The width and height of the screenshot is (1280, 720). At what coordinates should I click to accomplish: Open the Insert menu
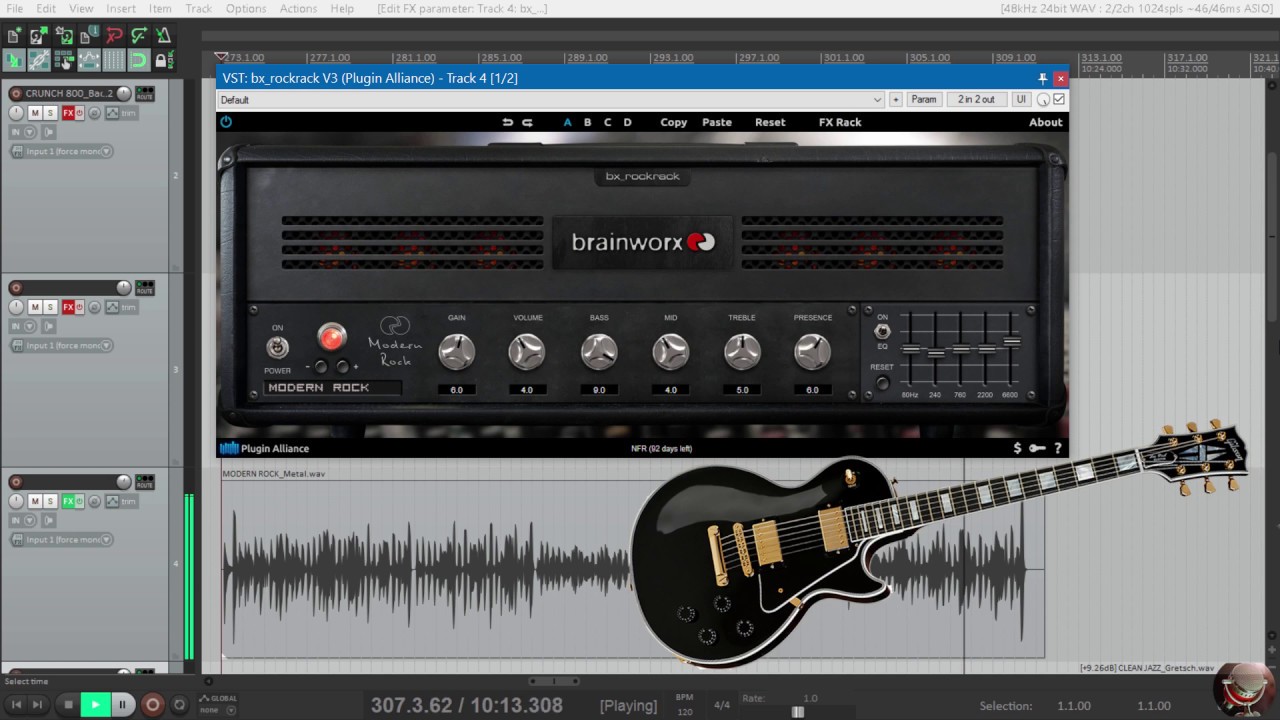(120, 8)
